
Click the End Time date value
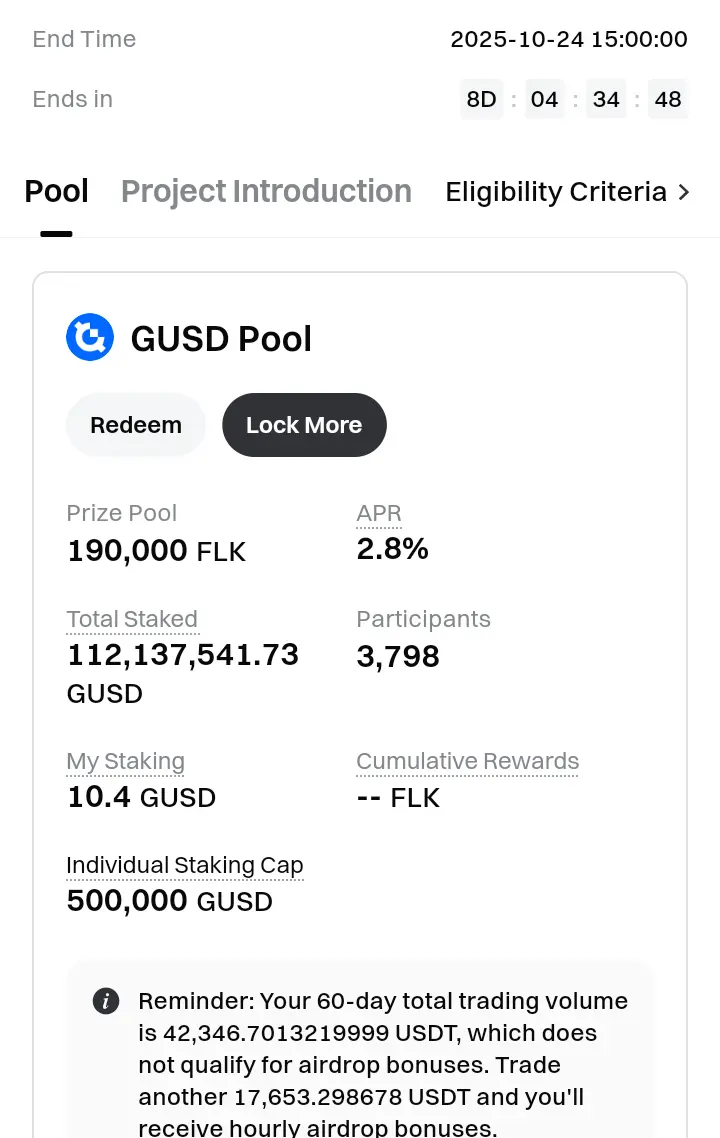coord(568,39)
